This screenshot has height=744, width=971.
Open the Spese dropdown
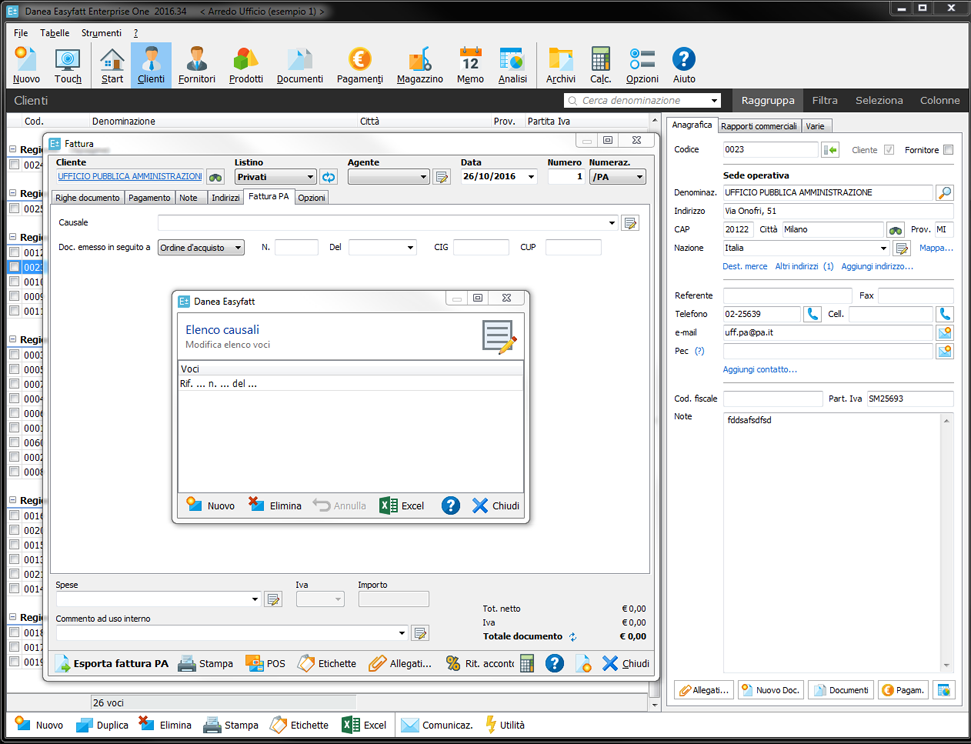(x=255, y=599)
